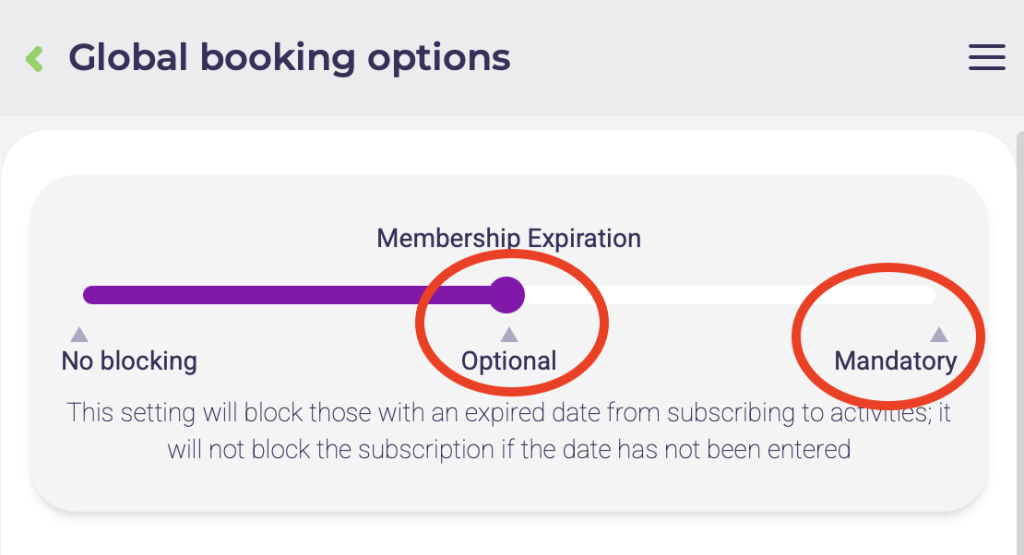Click the Global booking options title

tap(289, 58)
